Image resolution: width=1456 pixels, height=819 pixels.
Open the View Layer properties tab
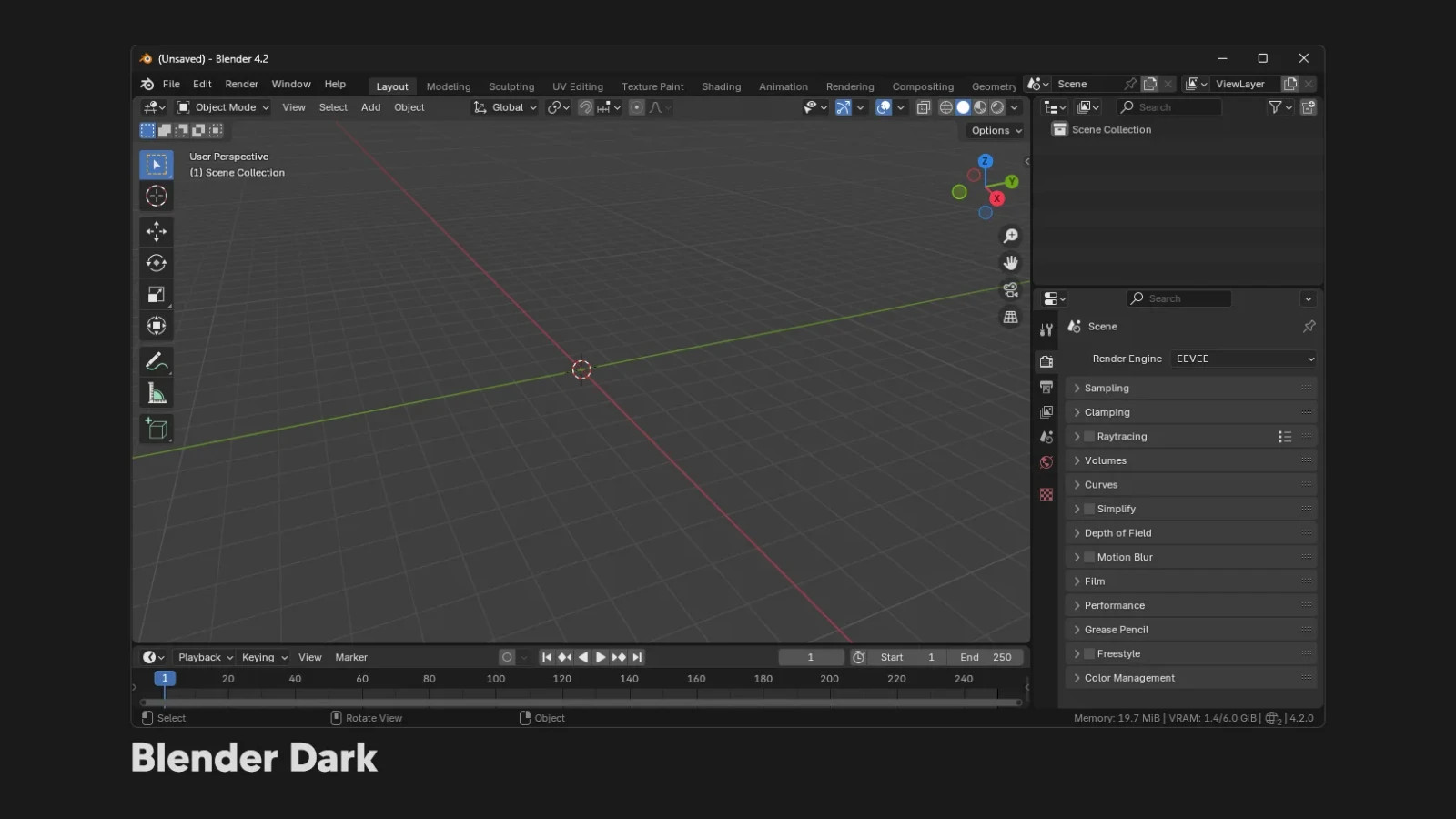point(1046,412)
